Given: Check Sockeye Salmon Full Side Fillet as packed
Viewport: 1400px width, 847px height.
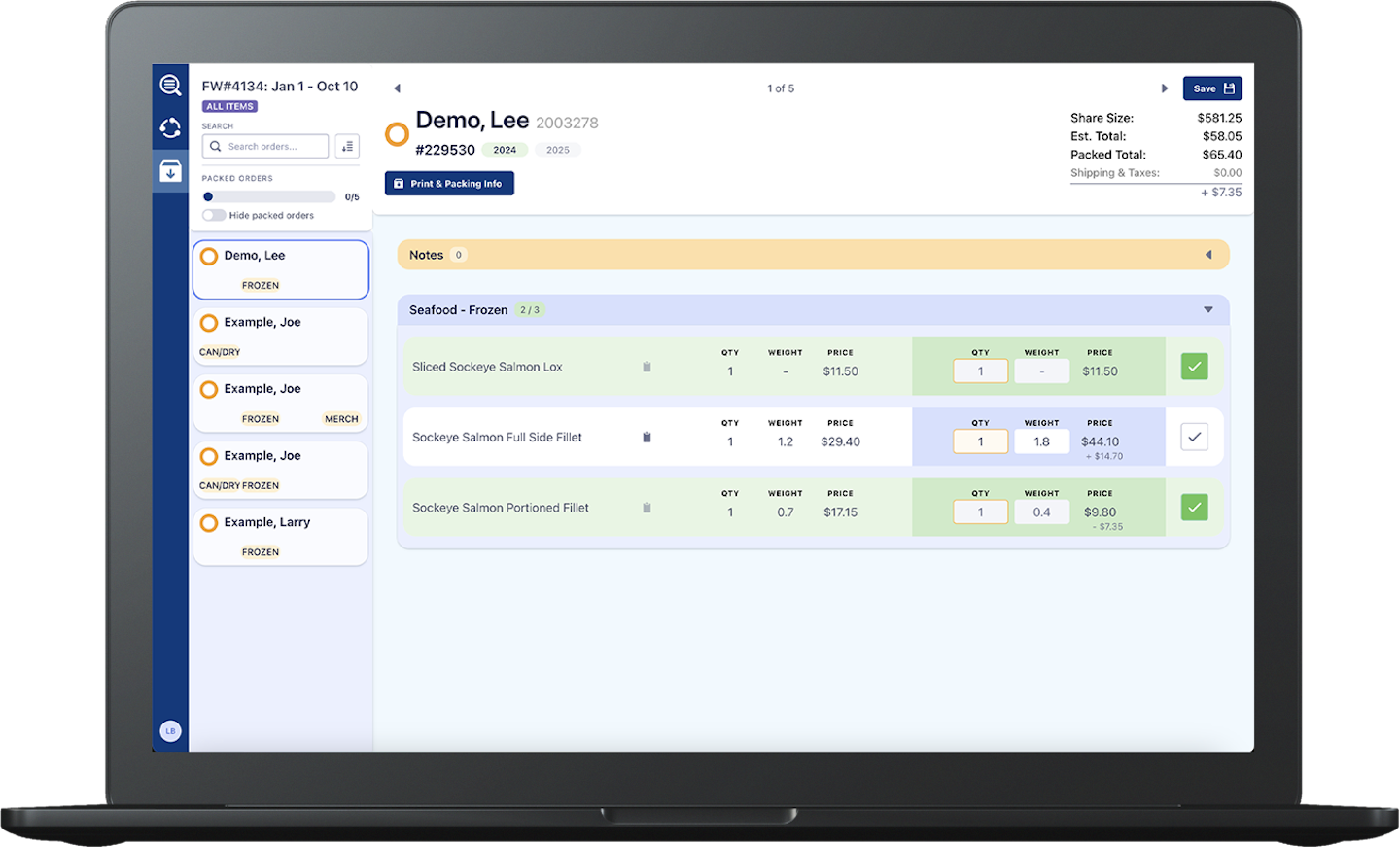Looking at the screenshot, I should click(1194, 438).
